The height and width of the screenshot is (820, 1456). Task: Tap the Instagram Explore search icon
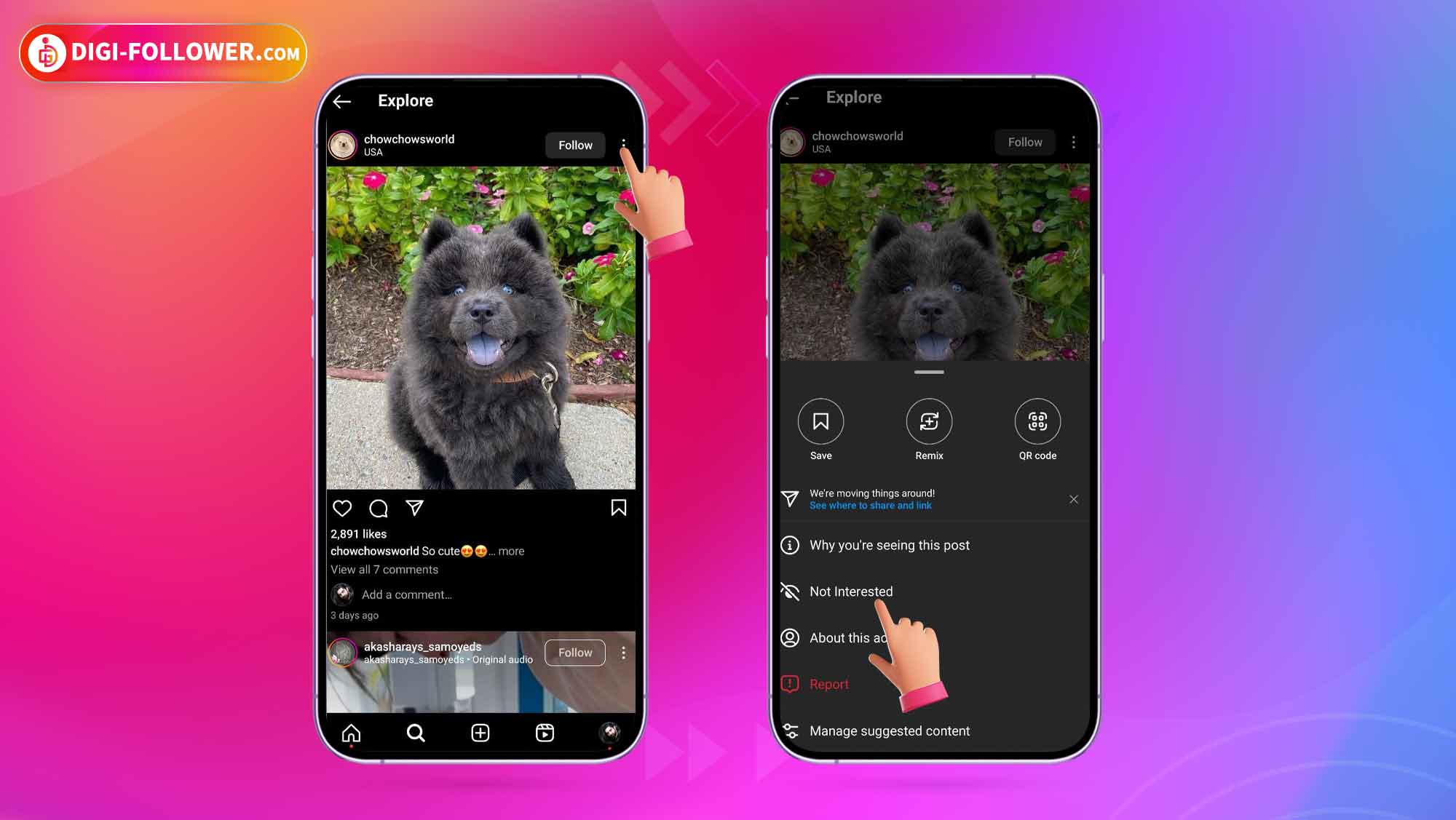pos(414,733)
